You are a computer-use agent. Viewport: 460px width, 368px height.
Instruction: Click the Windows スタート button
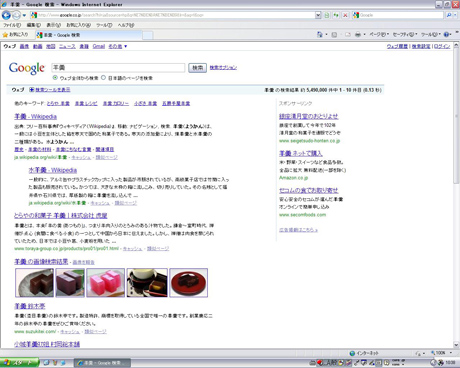19,363
